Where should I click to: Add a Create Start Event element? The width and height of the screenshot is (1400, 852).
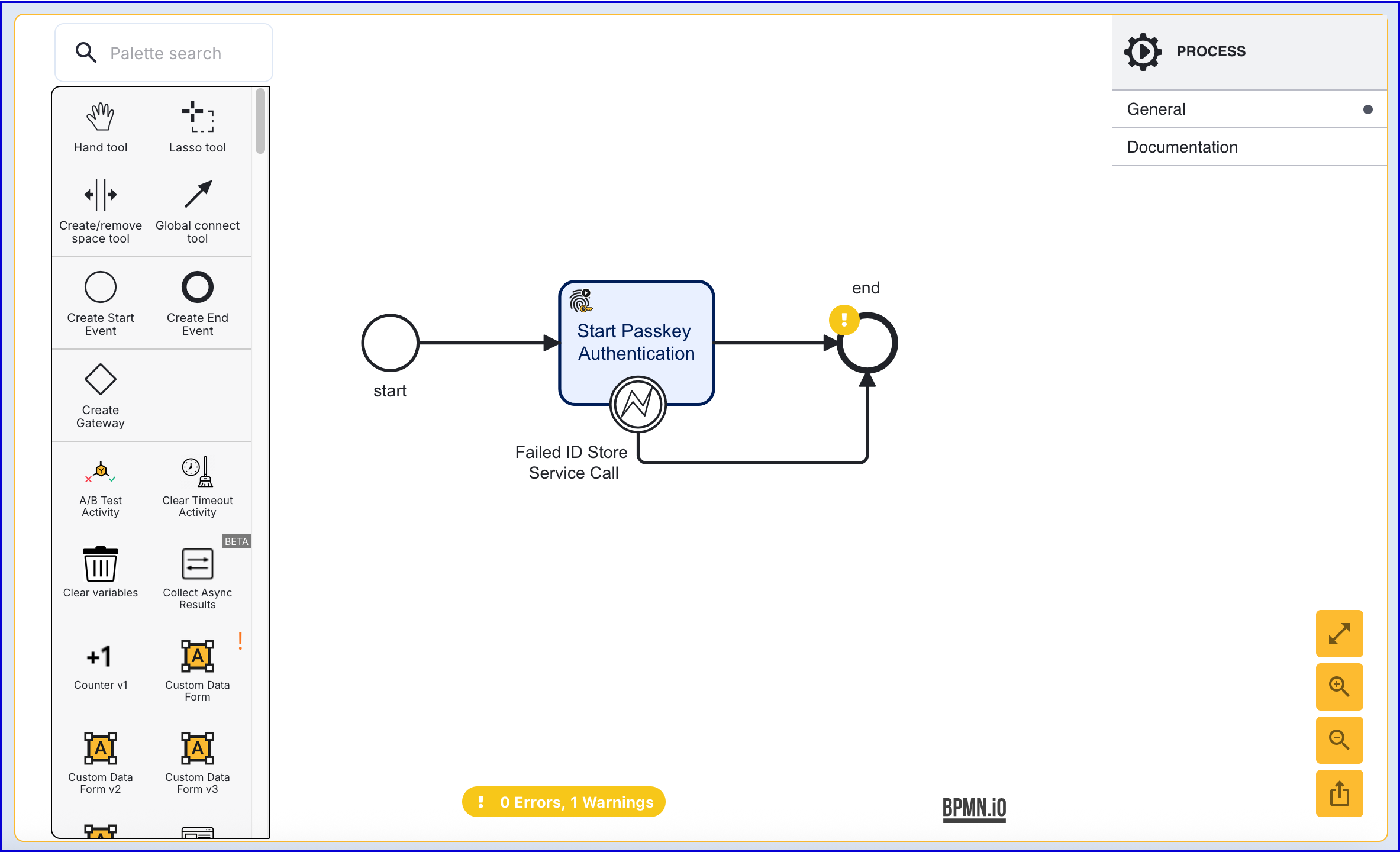pos(100,303)
